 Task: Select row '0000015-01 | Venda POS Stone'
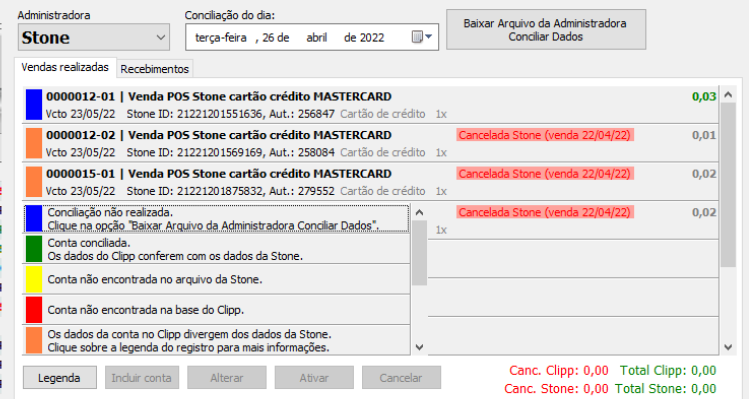point(371,182)
